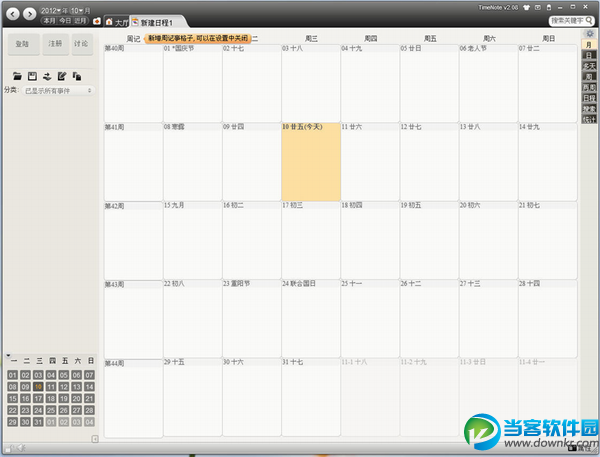
Task: Select day 19 in the mini calendar
Action: coord(64,398)
